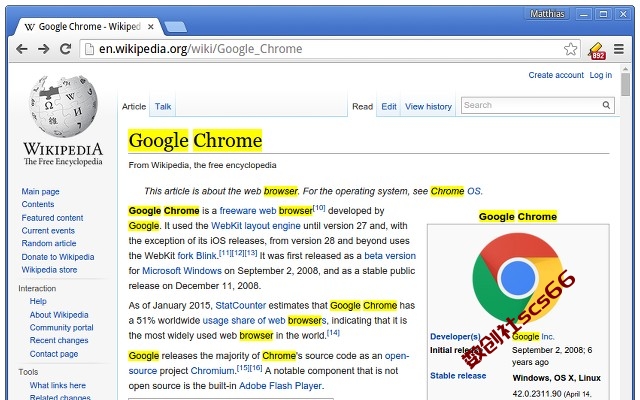Open Featured content in the sidebar
The height and width of the screenshot is (400, 640).
(52, 218)
